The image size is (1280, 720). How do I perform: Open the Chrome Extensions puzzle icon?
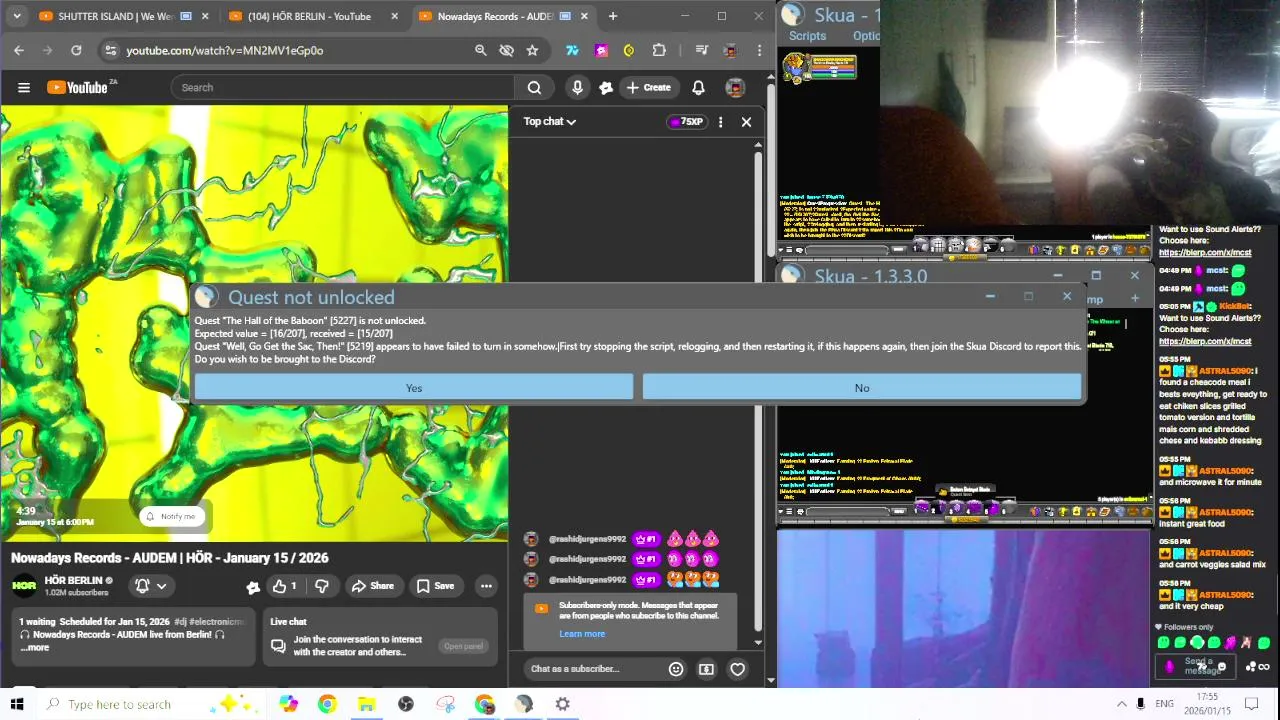coord(659,50)
